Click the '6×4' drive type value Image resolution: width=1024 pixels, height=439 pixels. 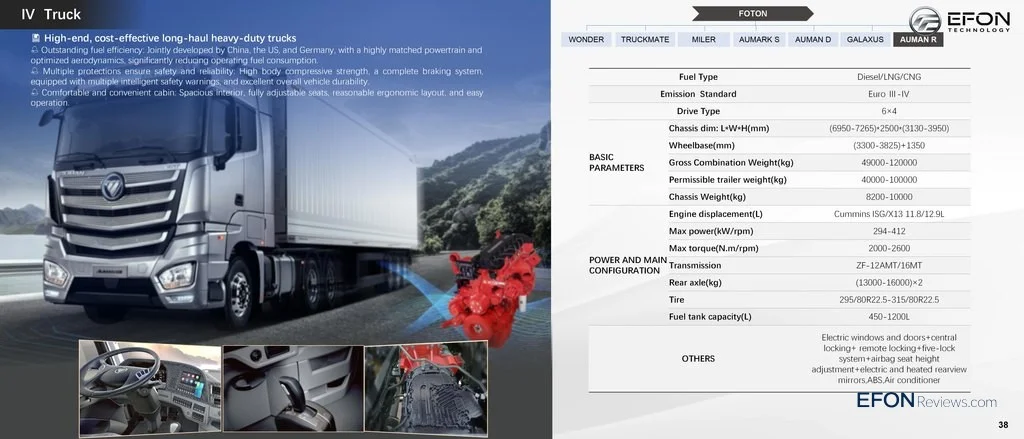click(x=889, y=111)
